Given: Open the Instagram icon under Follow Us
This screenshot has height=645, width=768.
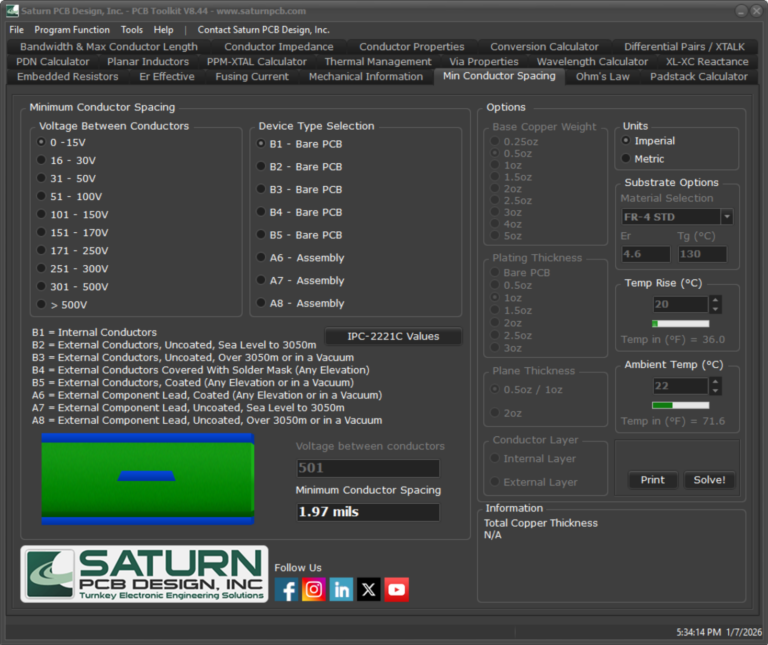Looking at the screenshot, I should (314, 589).
